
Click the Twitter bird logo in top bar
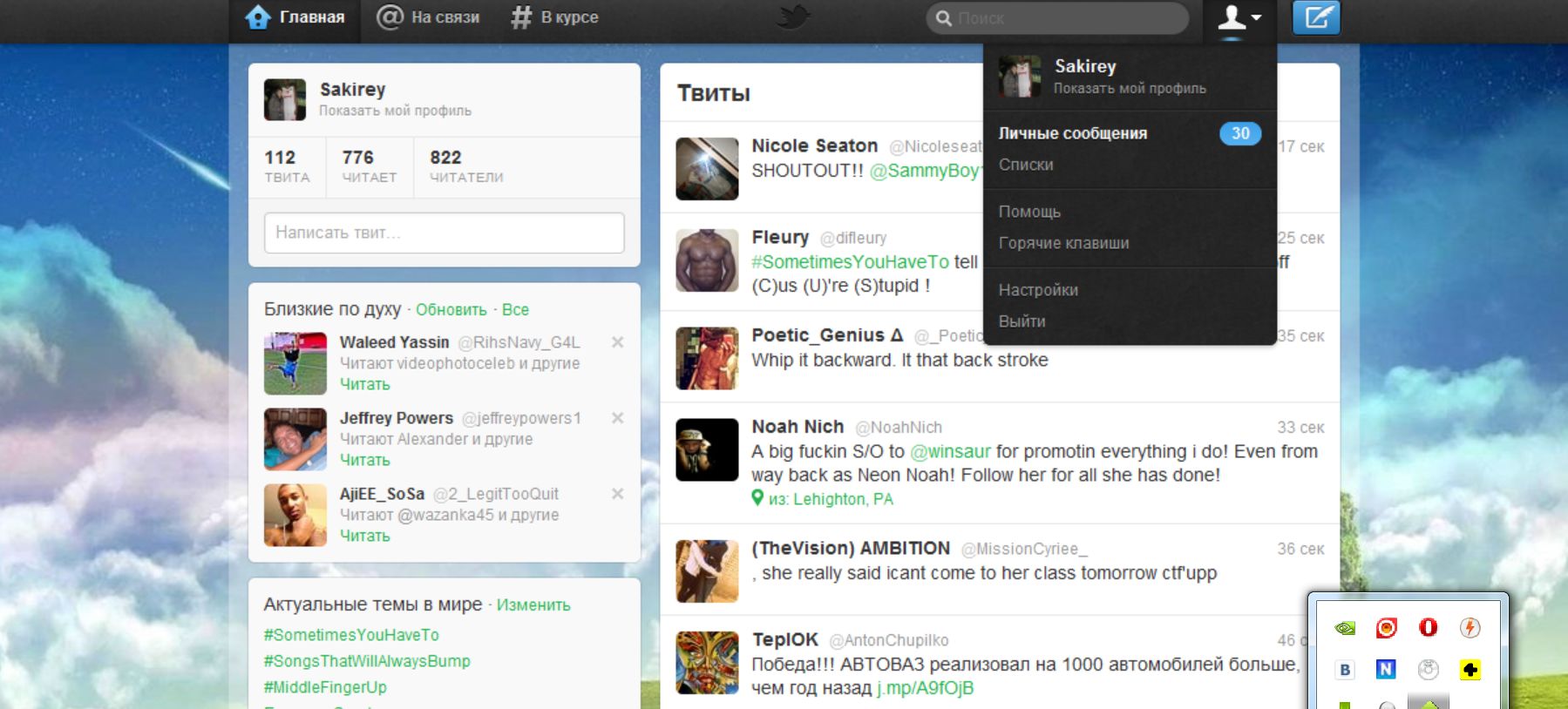pos(792,17)
